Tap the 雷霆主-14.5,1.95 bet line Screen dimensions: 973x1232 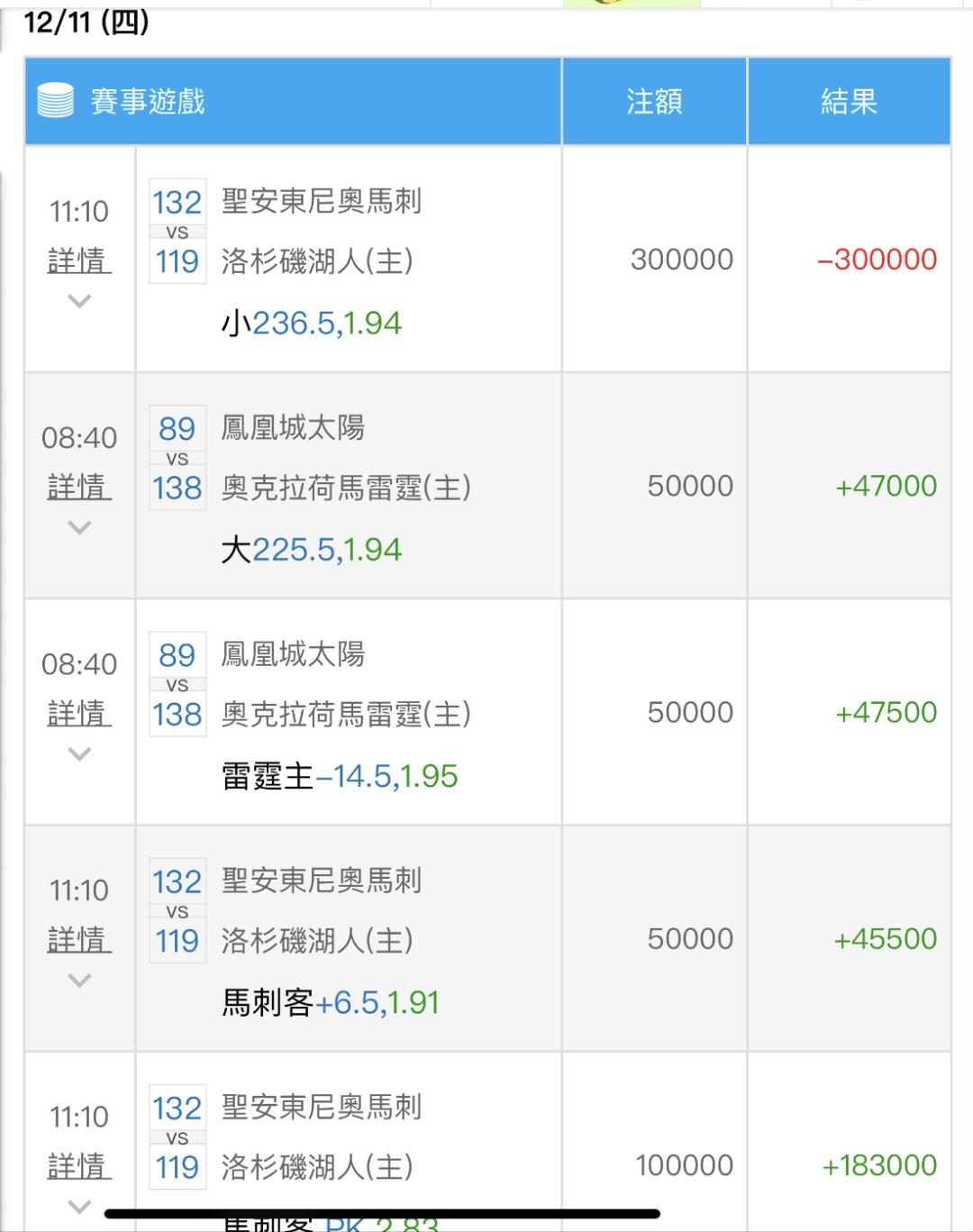point(340,776)
